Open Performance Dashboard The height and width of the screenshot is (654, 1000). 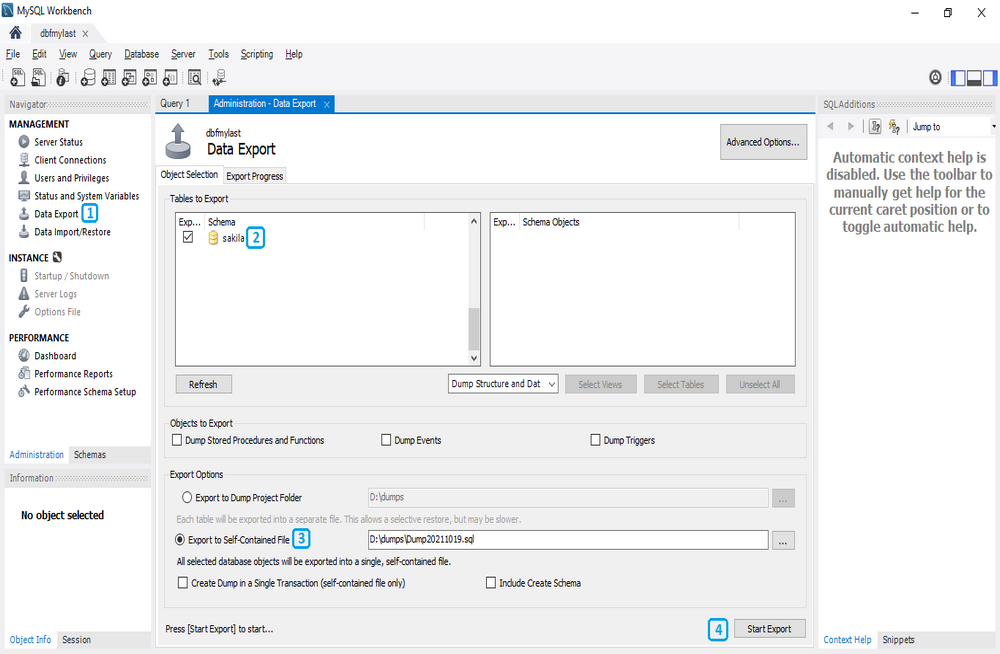[55, 355]
